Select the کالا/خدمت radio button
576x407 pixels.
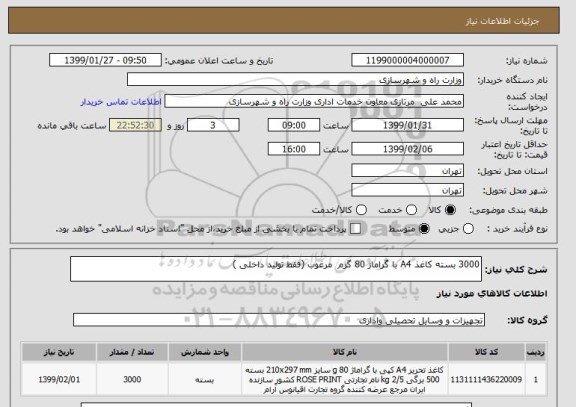coord(361,210)
